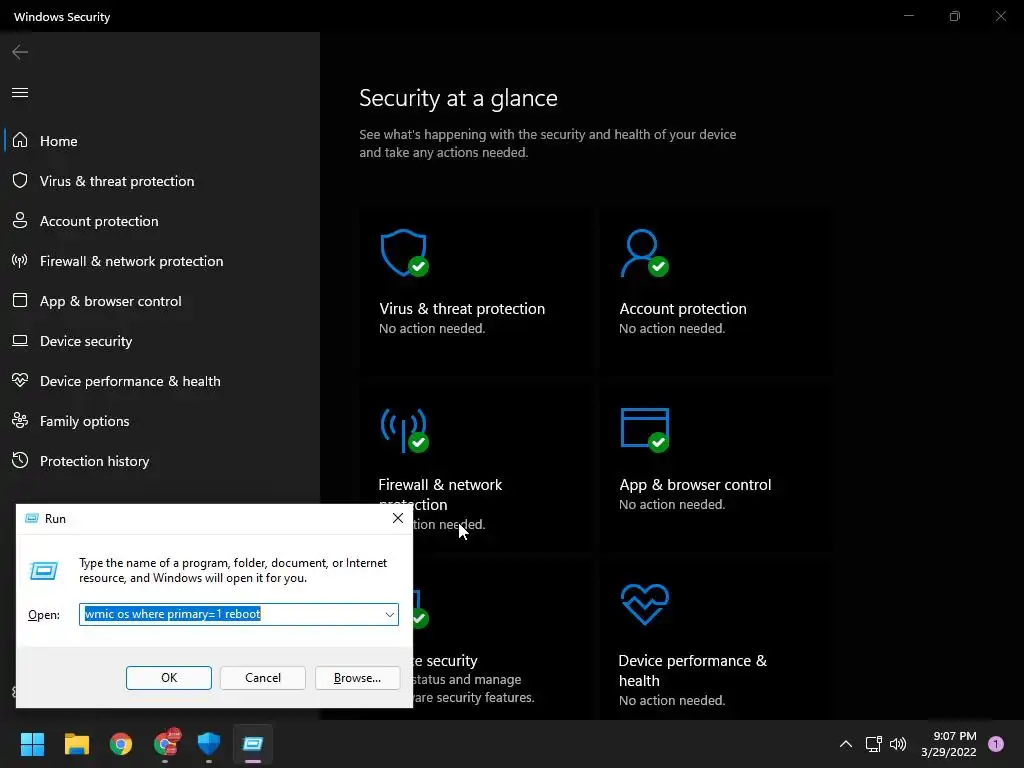The height and width of the screenshot is (768, 1024).
Task: Select App & browser control in sidebar
Action: point(160,301)
